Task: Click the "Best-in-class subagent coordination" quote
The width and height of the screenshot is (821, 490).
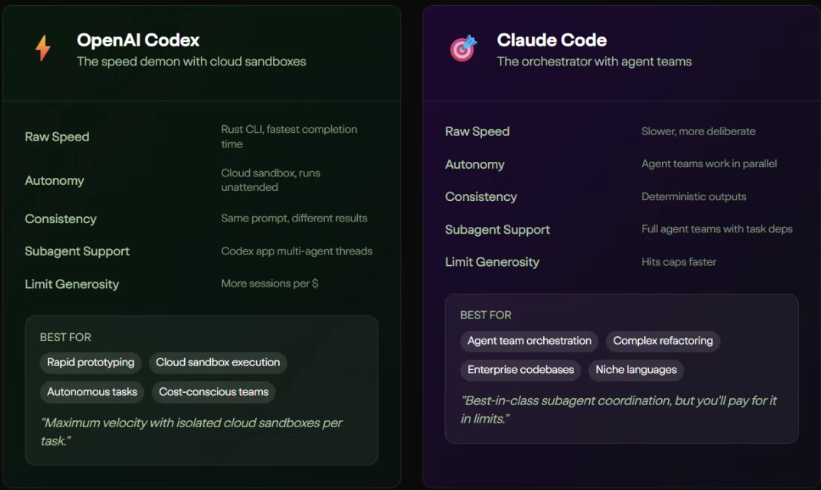Action: [x=618, y=409]
